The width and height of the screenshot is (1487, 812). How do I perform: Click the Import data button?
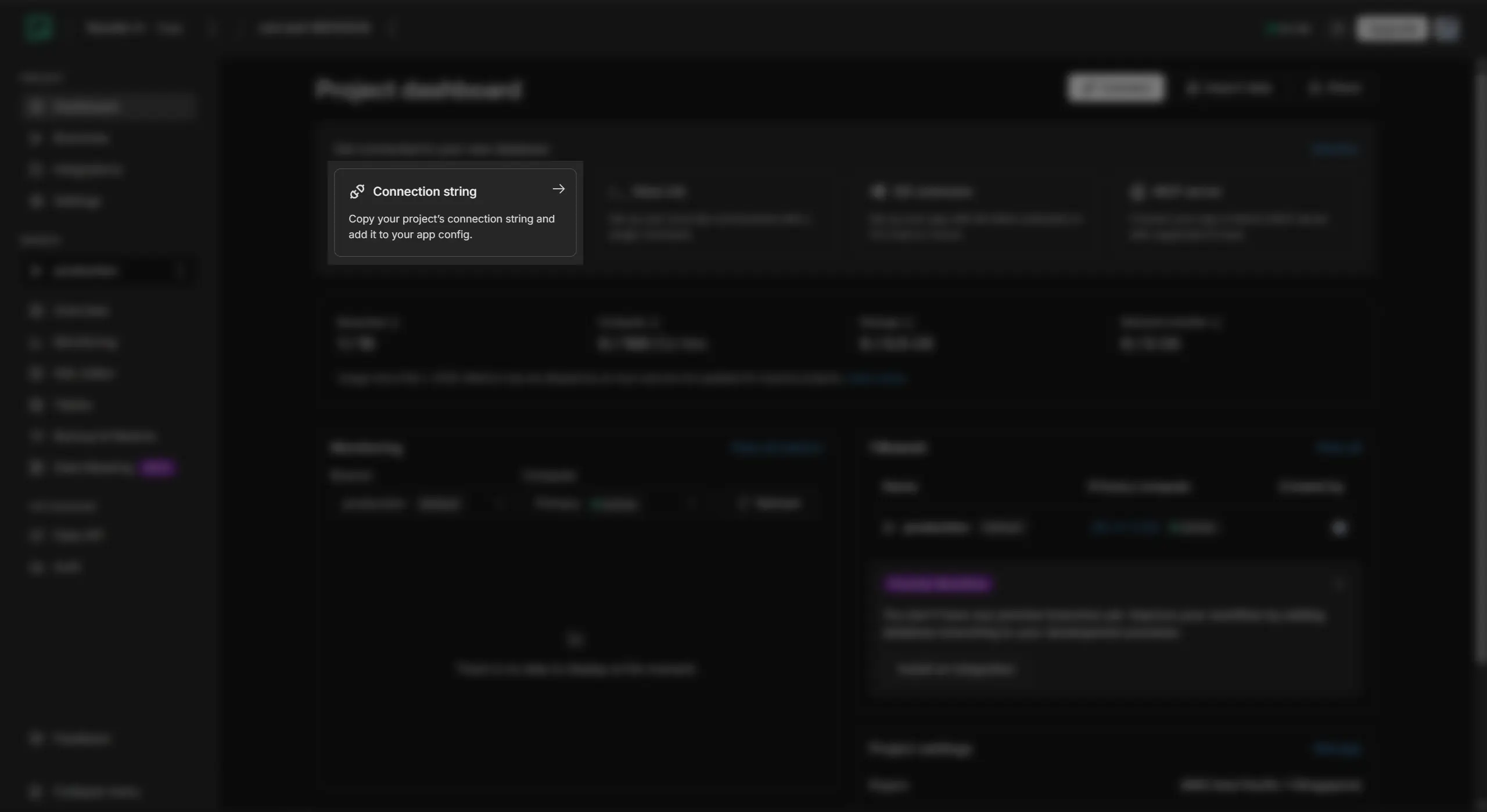point(1229,88)
